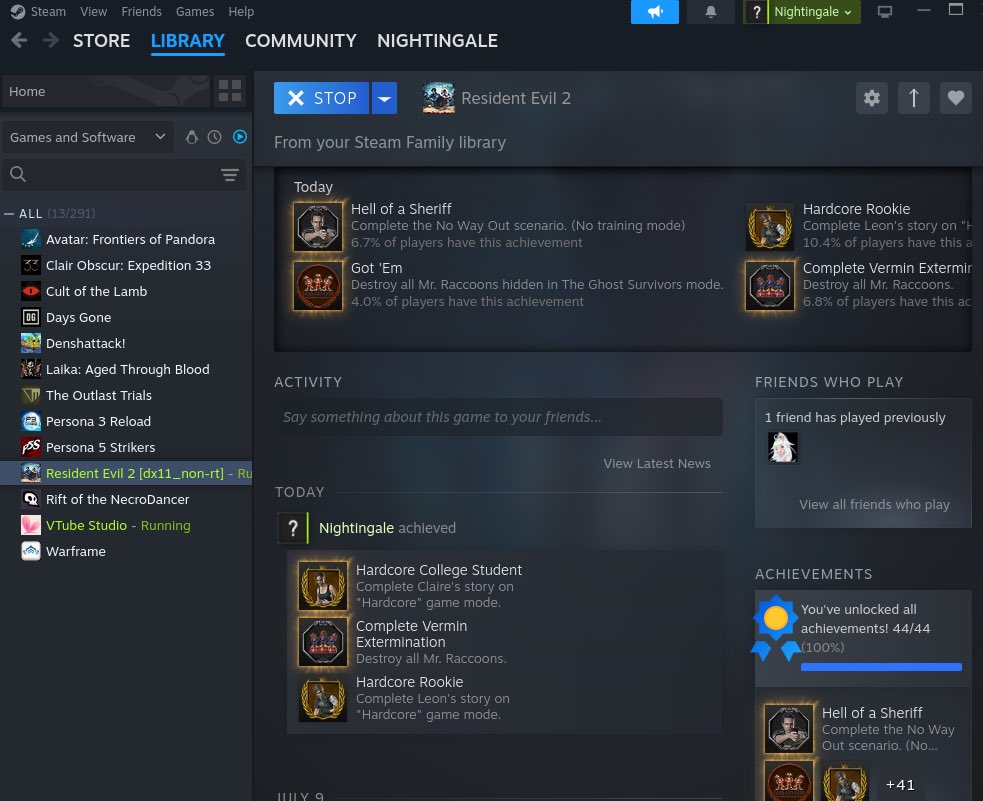Open the Nightingale account dropdown
The image size is (983, 801).
pos(813,12)
